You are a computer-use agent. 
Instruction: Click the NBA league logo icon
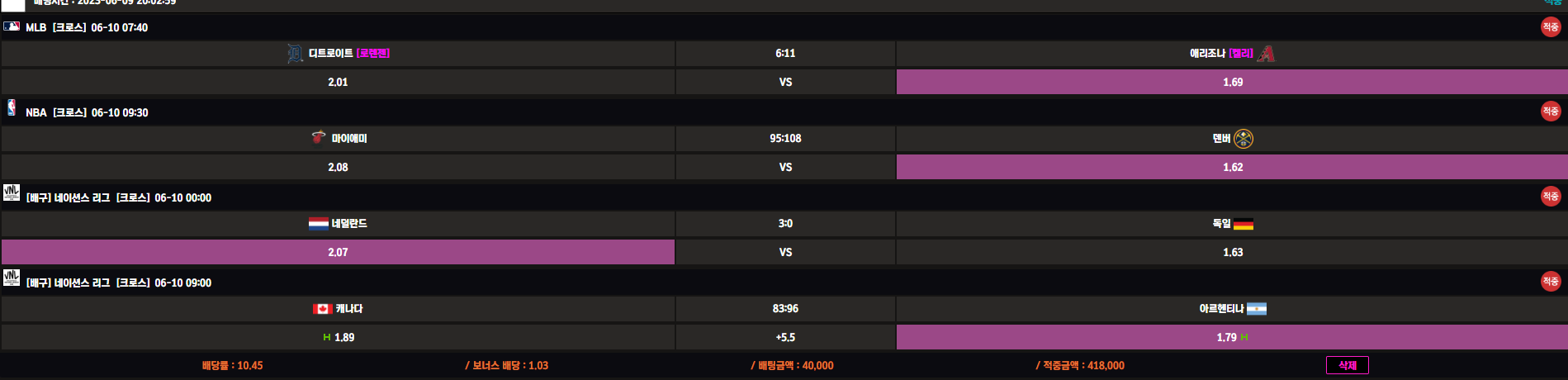click(x=12, y=108)
